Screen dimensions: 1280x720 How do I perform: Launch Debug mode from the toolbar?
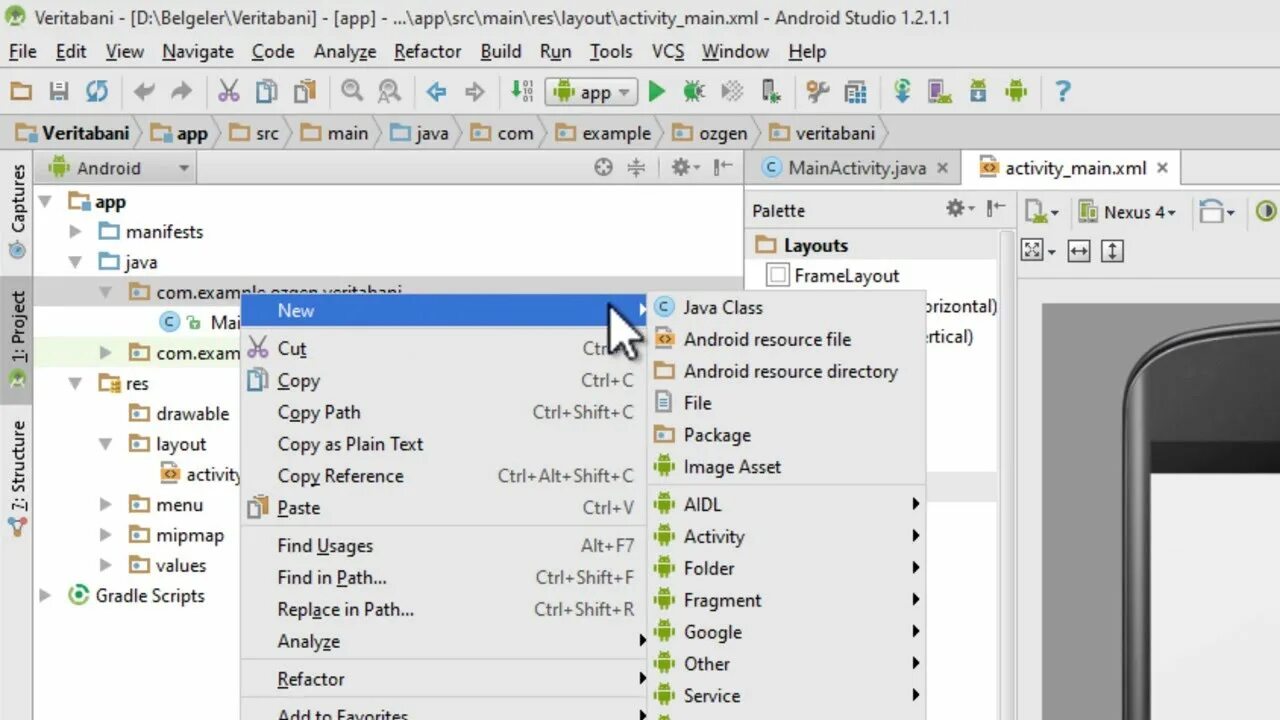point(695,91)
